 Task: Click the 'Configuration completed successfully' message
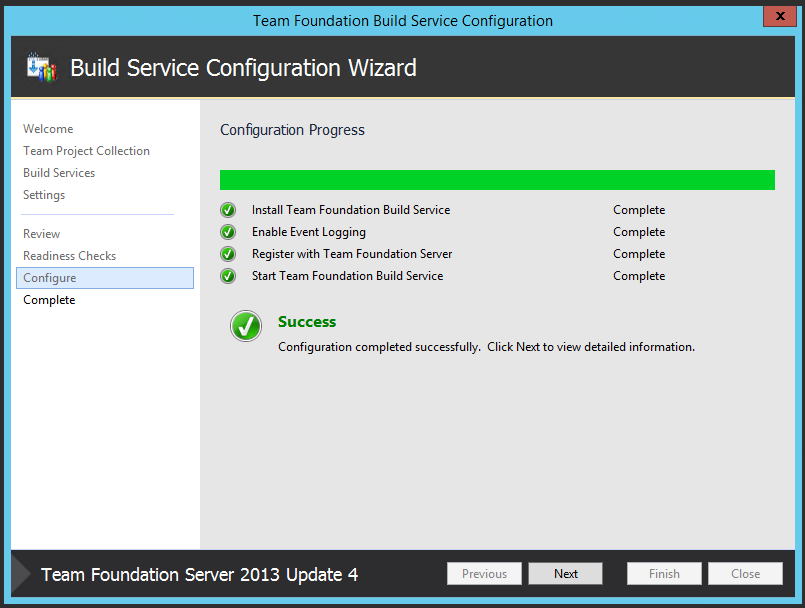(486, 347)
